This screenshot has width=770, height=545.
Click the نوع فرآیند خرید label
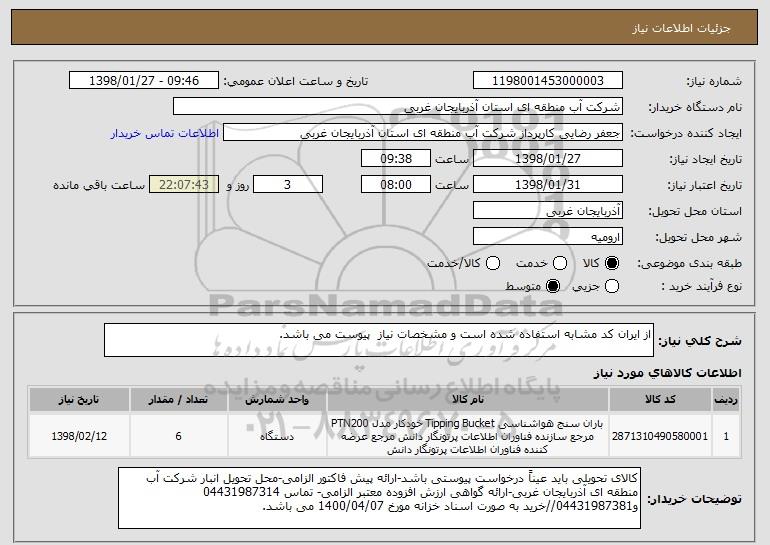[x=701, y=286]
